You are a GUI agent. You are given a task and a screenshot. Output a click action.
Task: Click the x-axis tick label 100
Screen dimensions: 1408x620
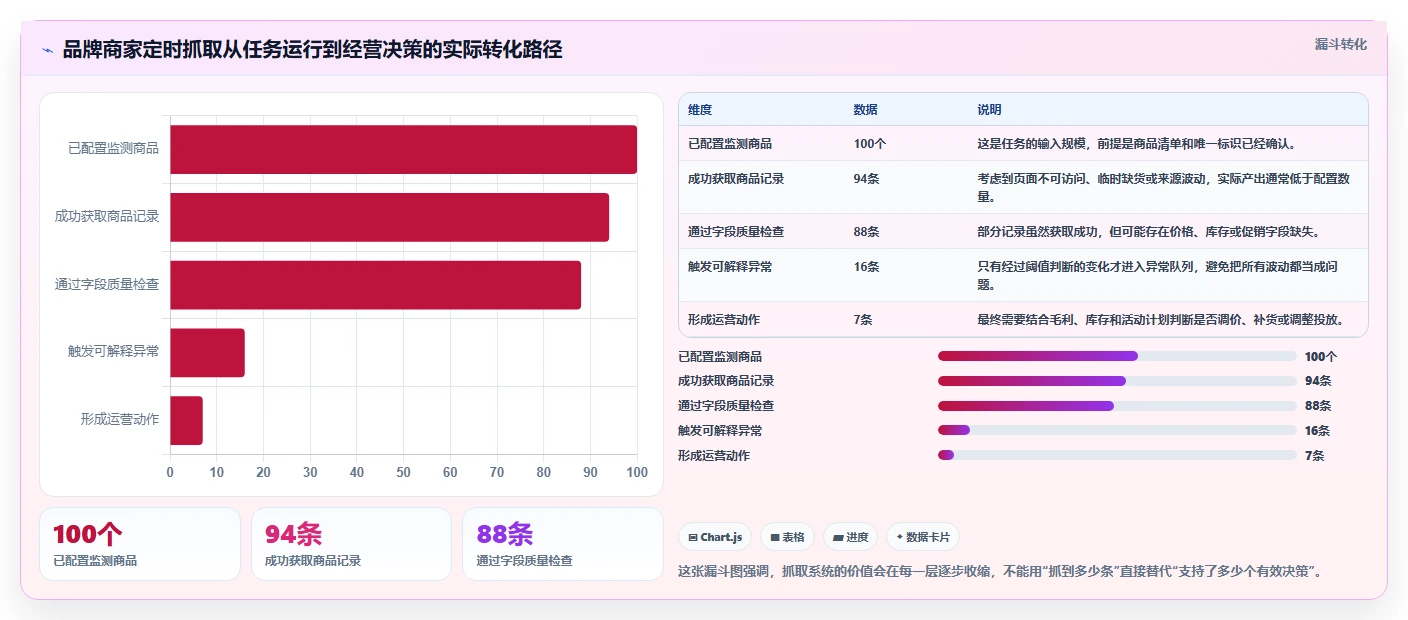tap(636, 472)
